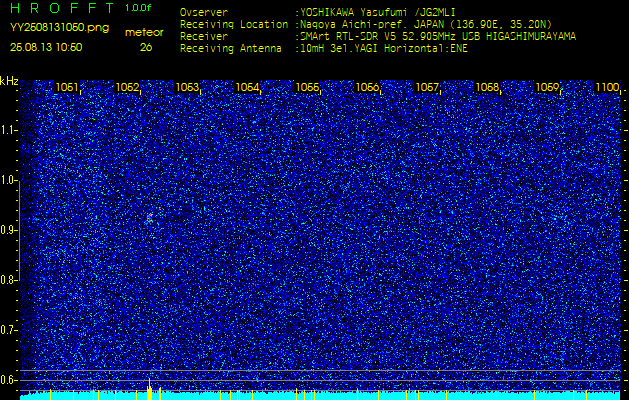Click the HROFFT program title text
629x400 pixels.
click(x=63, y=8)
